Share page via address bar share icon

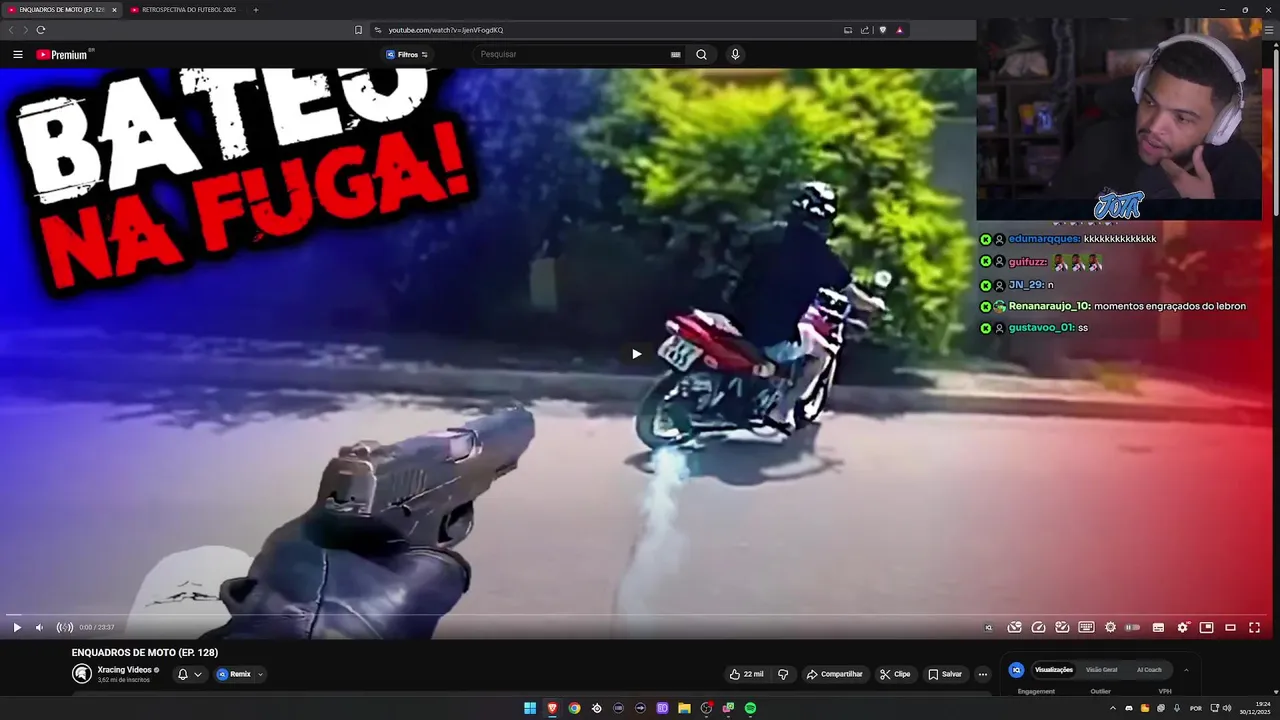pyautogui.click(x=865, y=30)
